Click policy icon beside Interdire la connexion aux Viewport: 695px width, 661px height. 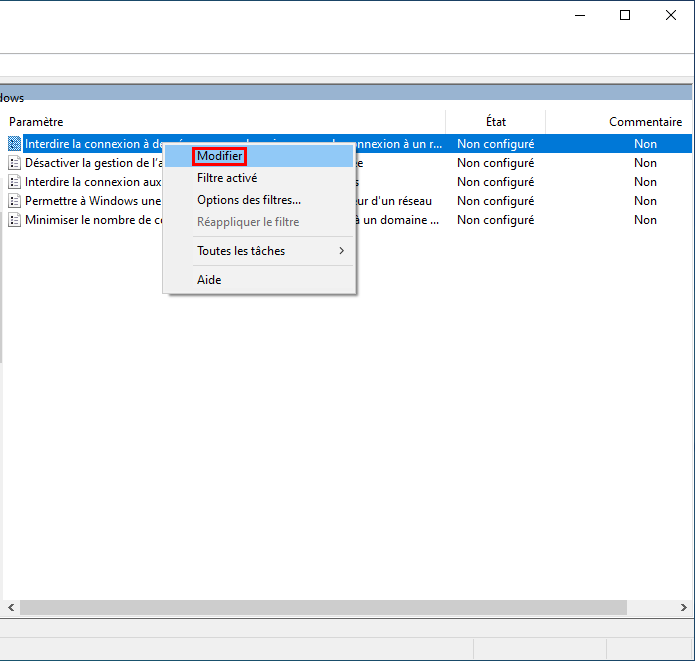[x=15, y=182]
